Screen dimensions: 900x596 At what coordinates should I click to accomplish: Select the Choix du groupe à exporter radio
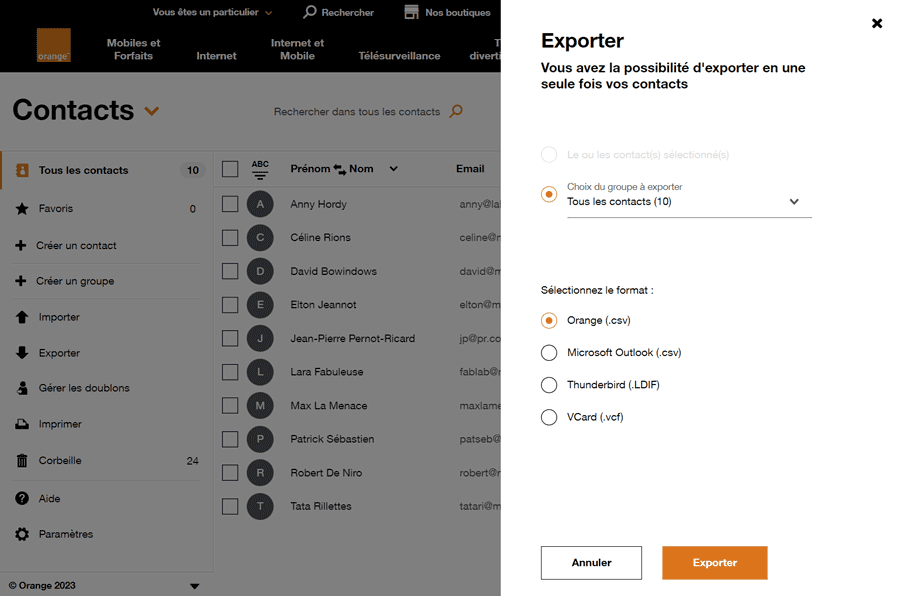pyautogui.click(x=549, y=194)
